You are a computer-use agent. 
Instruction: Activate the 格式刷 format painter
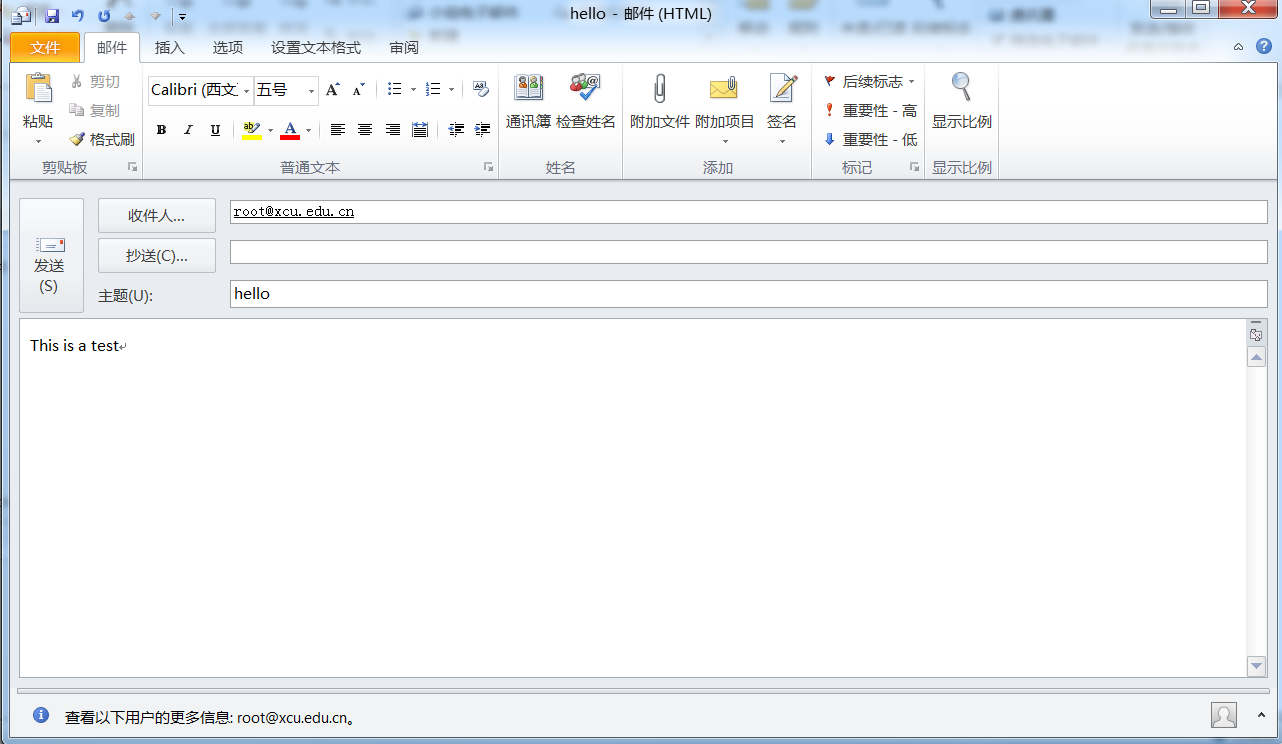click(101, 139)
